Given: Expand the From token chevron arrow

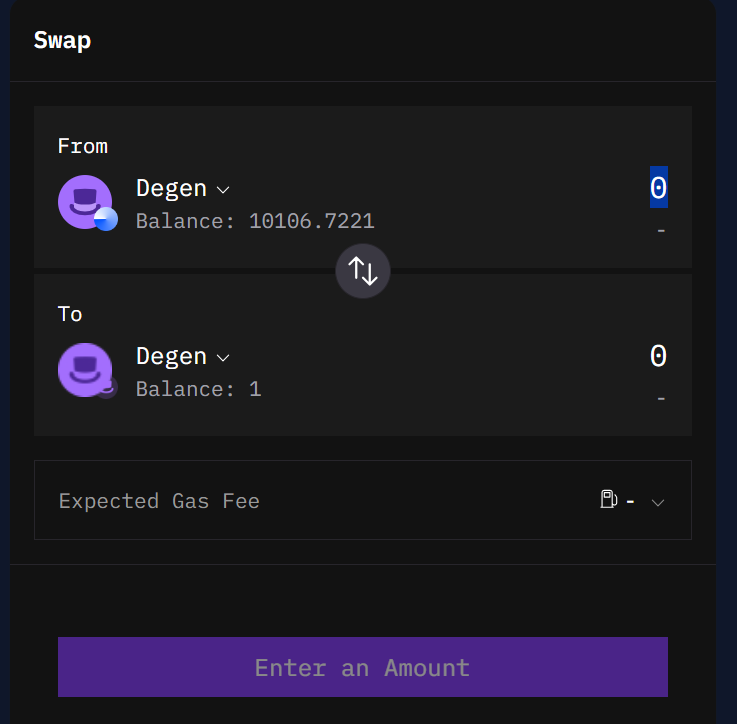Looking at the screenshot, I should point(223,190).
